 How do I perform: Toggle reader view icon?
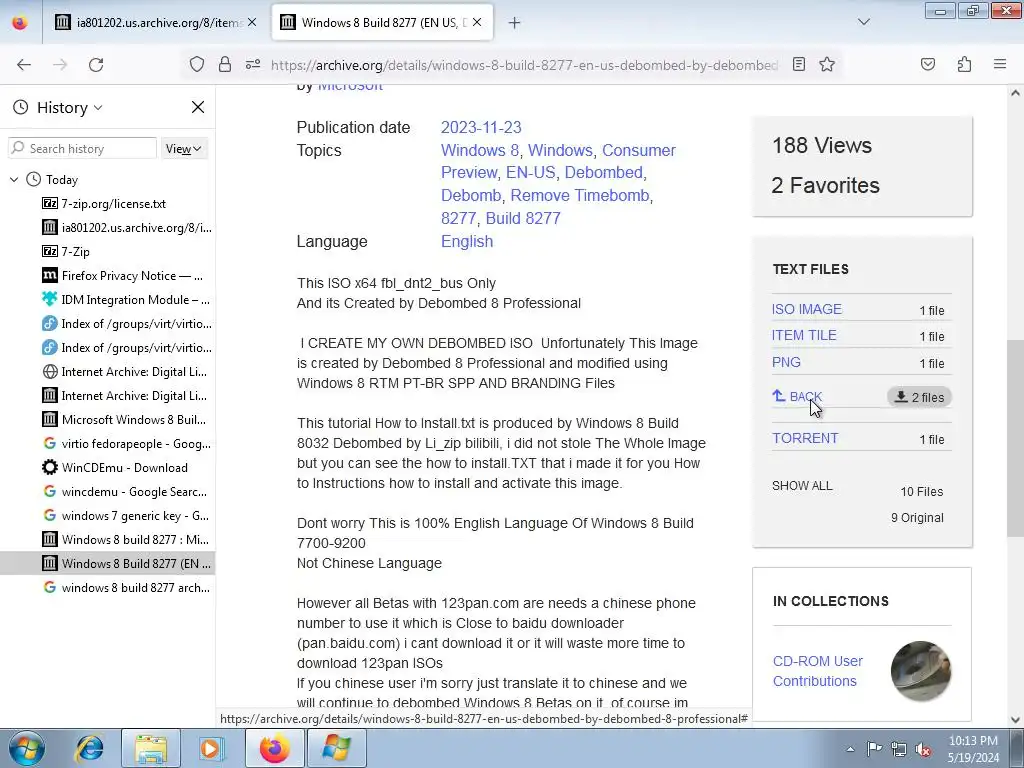click(x=799, y=64)
